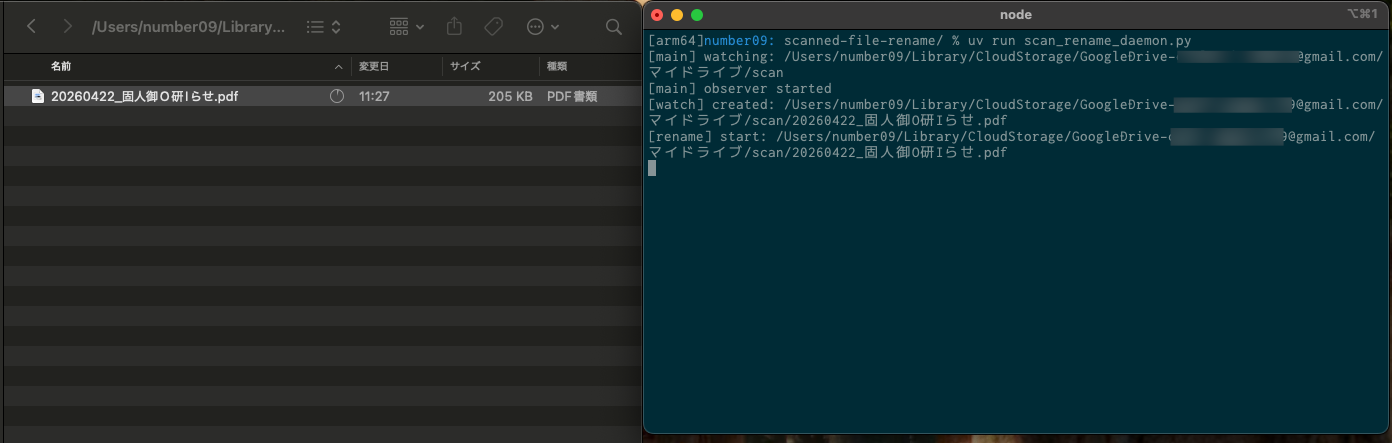Open the Finder group-by grid dropdown
This screenshot has width=1392, height=443.
[x=406, y=27]
